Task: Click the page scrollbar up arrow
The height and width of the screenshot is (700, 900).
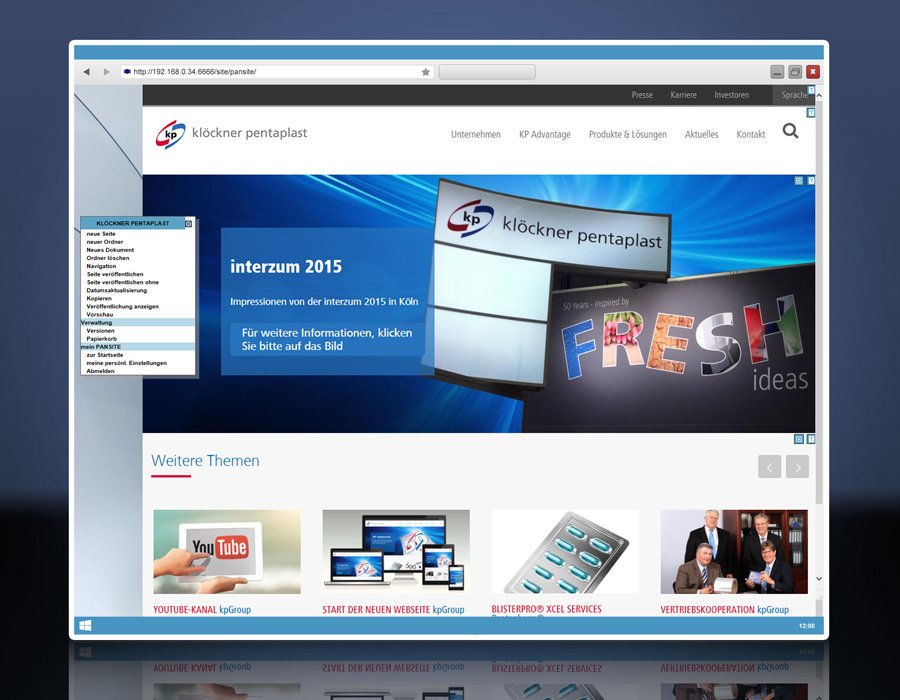Action: pos(819,96)
